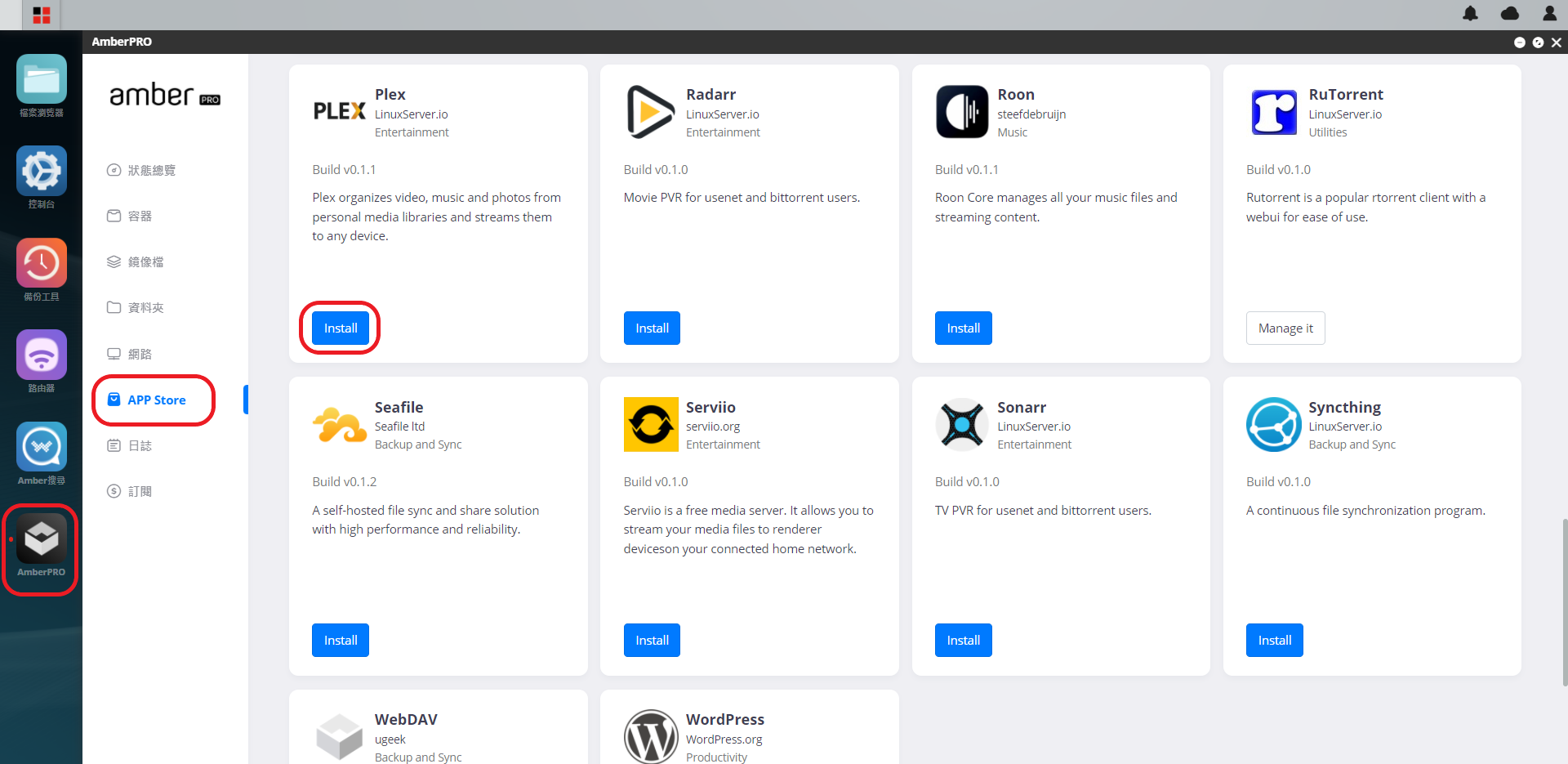Screen dimensions: 1568x764
Task: Click the Sonarr title text
Action: pyautogui.click(x=1022, y=407)
